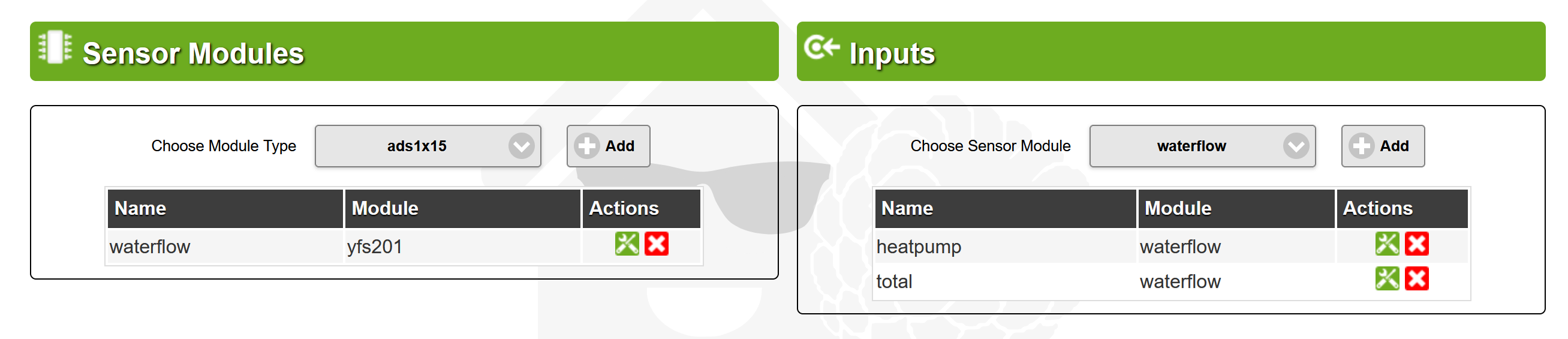This screenshot has width=1568, height=339.
Task: Select the heatpump input name cell
Action: [919, 247]
